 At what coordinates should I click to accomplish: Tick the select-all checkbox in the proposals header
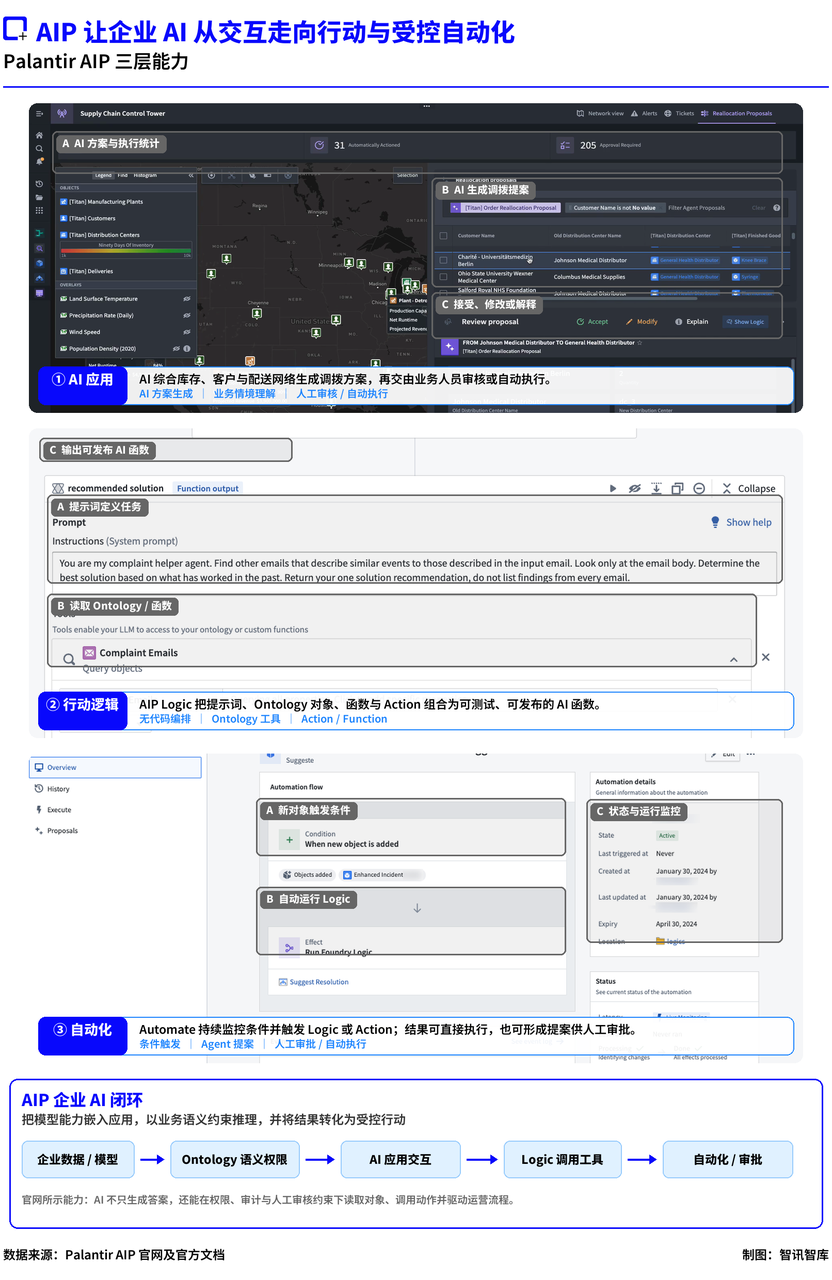click(443, 236)
